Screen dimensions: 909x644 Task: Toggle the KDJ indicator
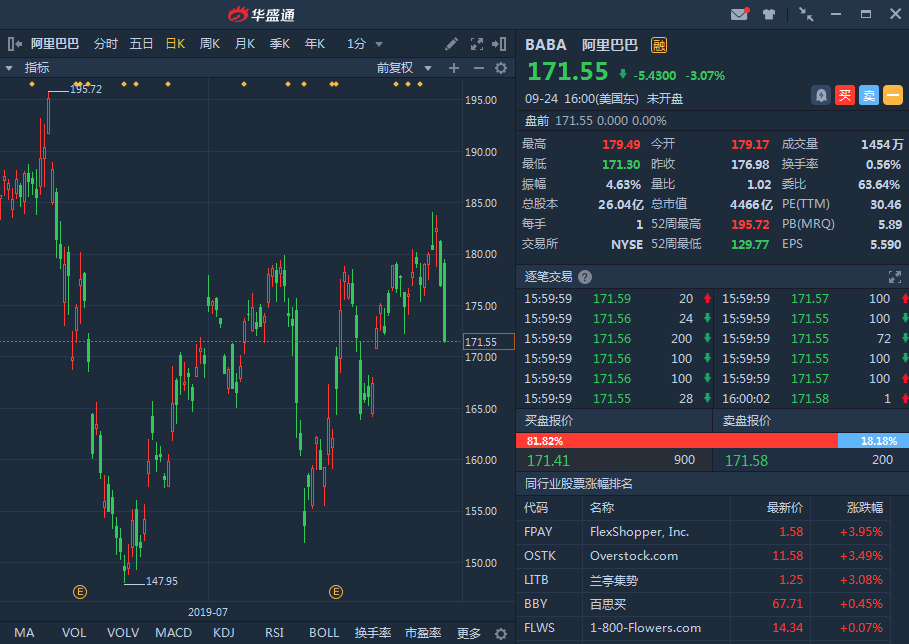click(224, 633)
